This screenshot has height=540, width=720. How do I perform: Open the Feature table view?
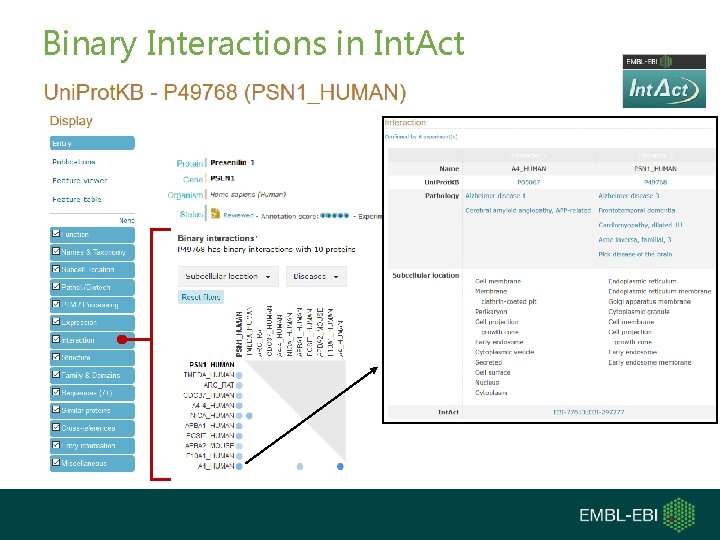[x=77, y=199]
